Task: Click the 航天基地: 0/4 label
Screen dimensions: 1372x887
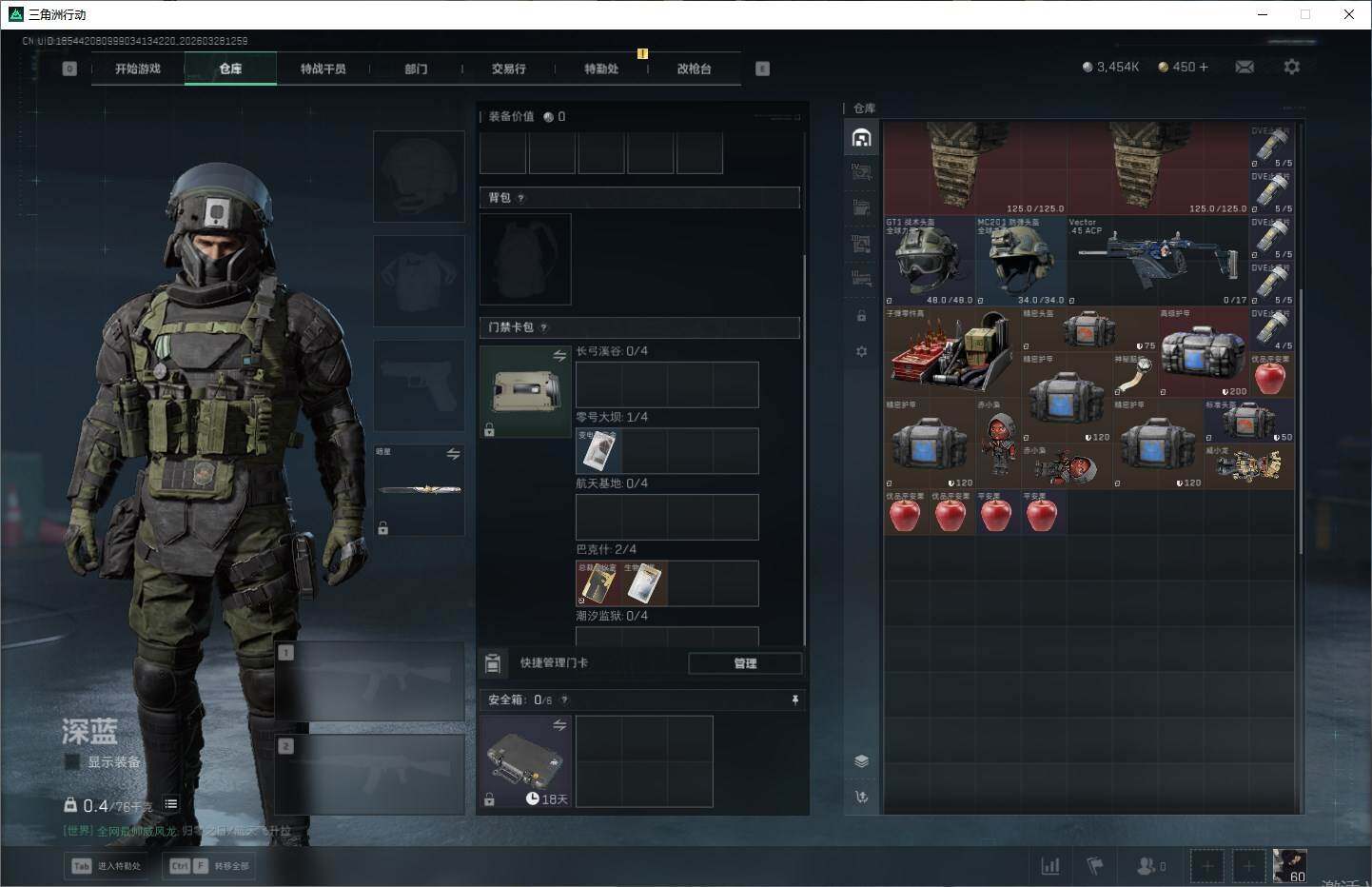Action: (x=612, y=483)
